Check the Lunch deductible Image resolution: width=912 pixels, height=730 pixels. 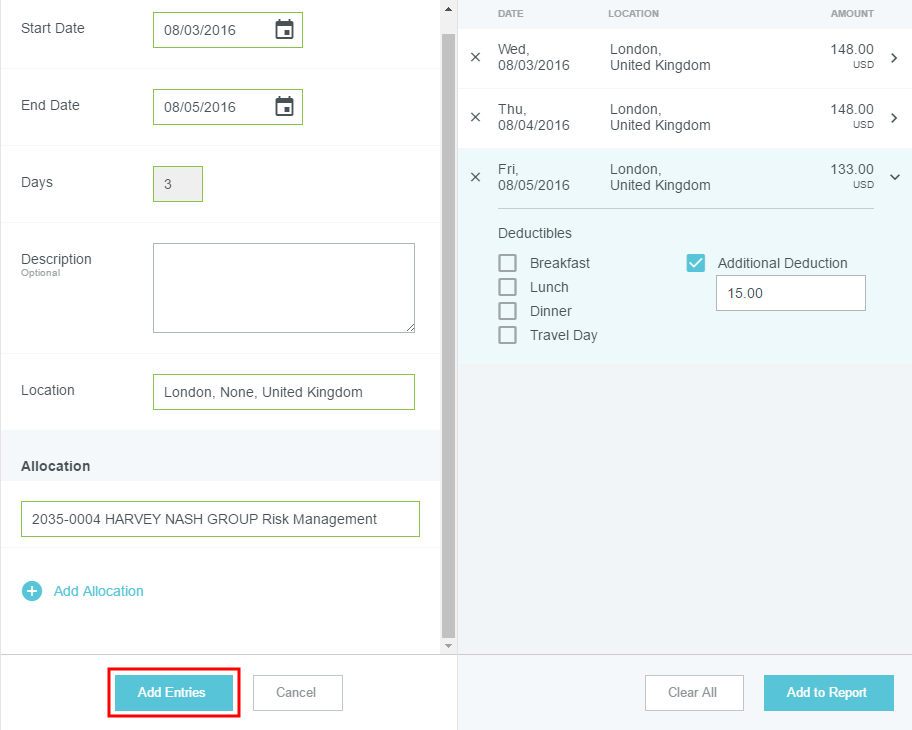(508, 287)
